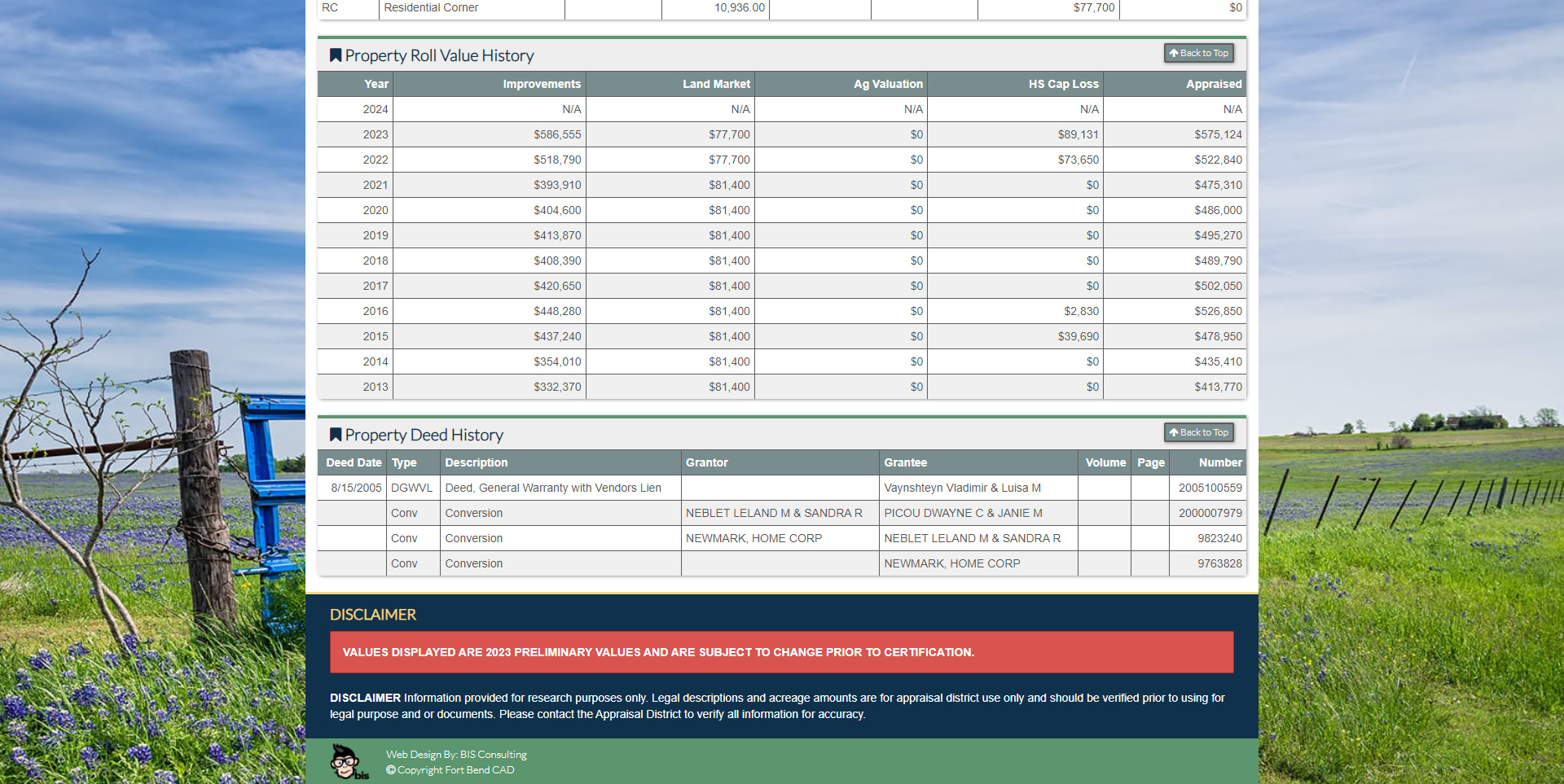Screen dimensions: 1564x784
Task: Select the 2021 appraised value $475,310
Action: (1218, 185)
